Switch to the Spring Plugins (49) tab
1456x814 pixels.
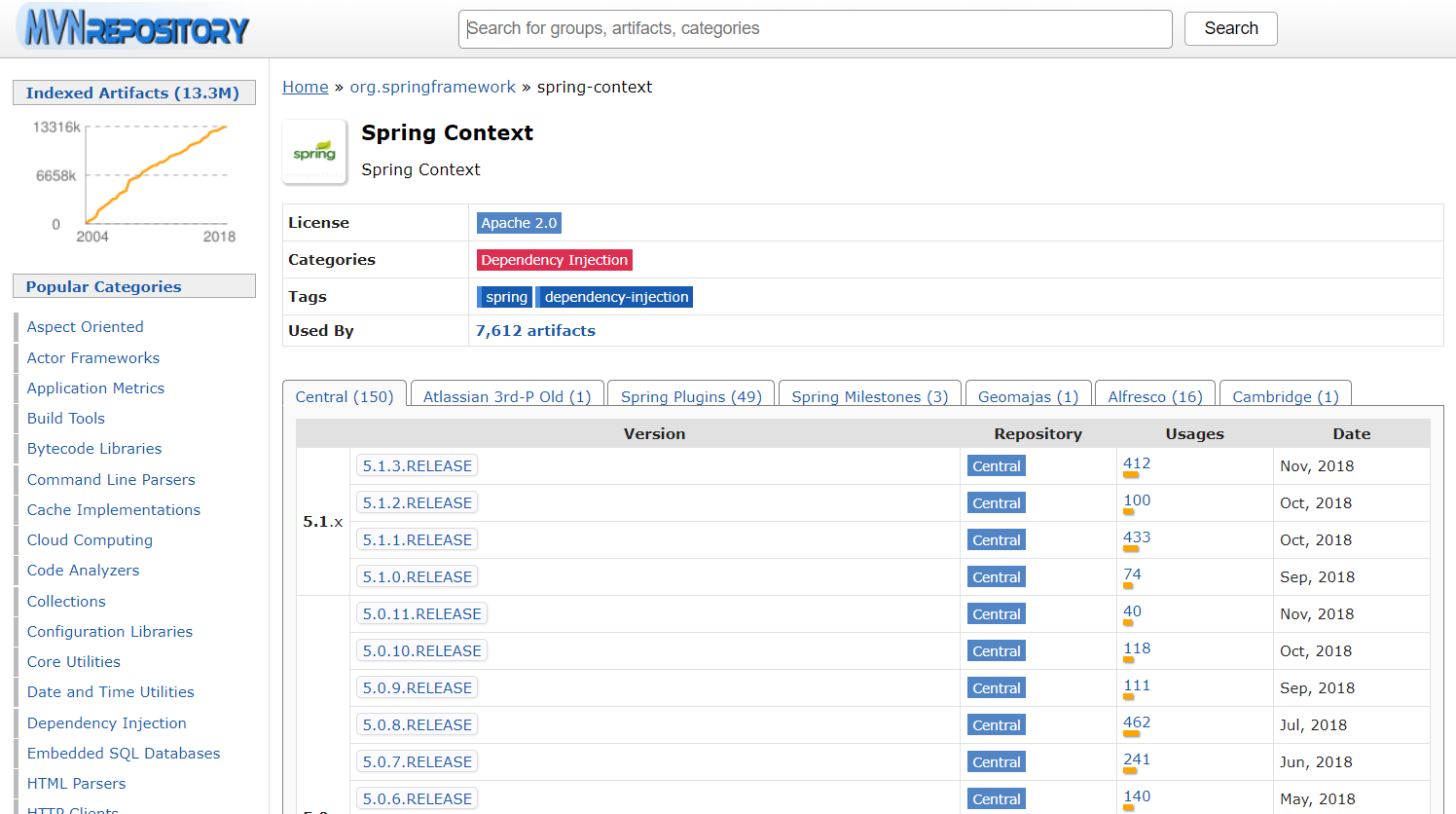(x=691, y=396)
